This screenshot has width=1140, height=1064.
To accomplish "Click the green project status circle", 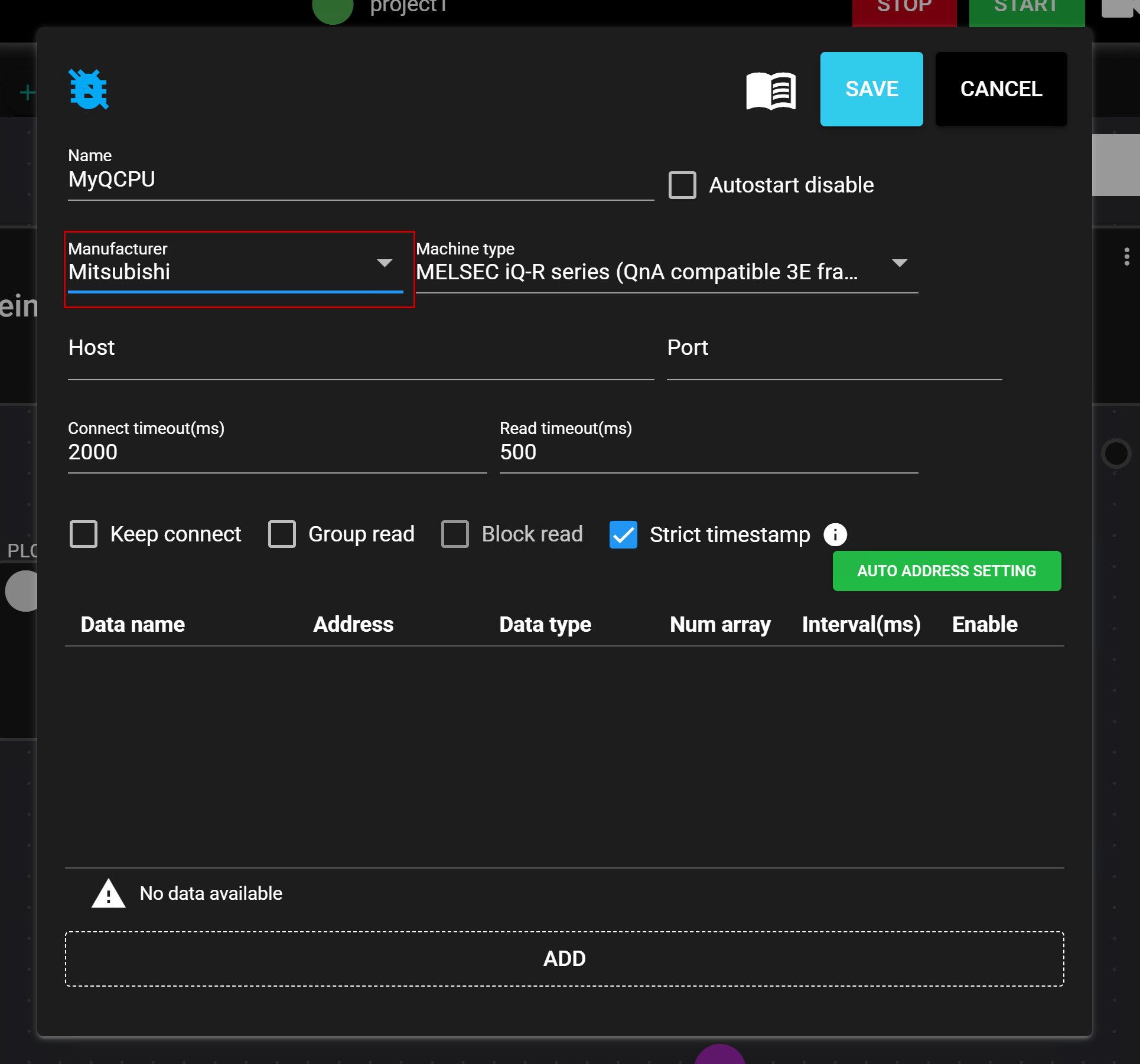I will coord(333,8).
